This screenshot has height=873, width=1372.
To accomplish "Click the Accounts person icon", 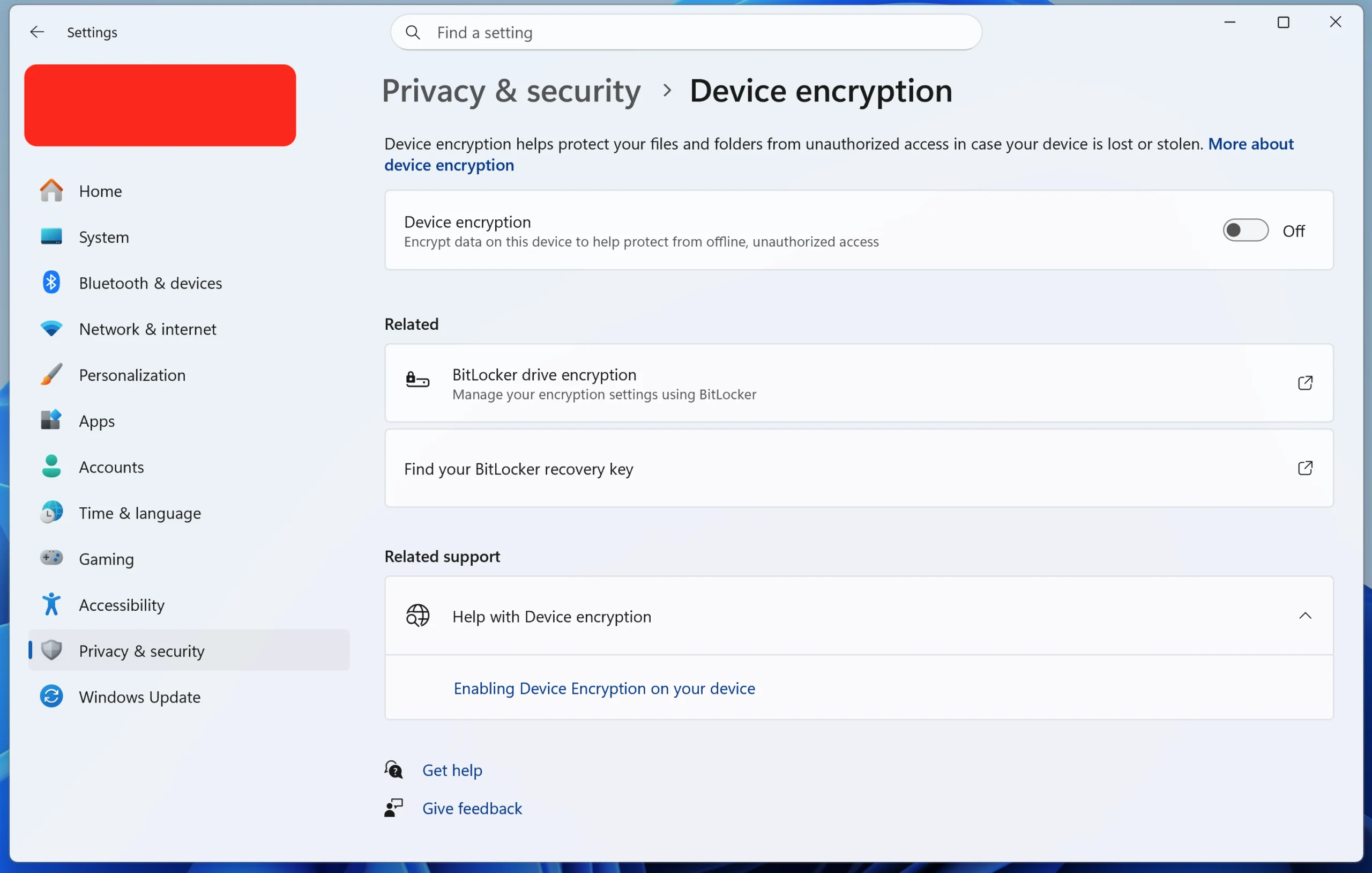I will pyautogui.click(x=51, y=467).
